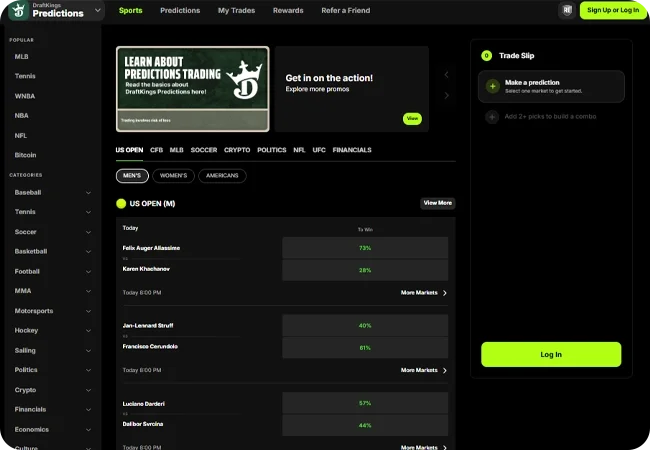Switch to the POLITICS tab
Image resolution: width=650 pixels, height=450 pixels.
click(x=272, y=150)
